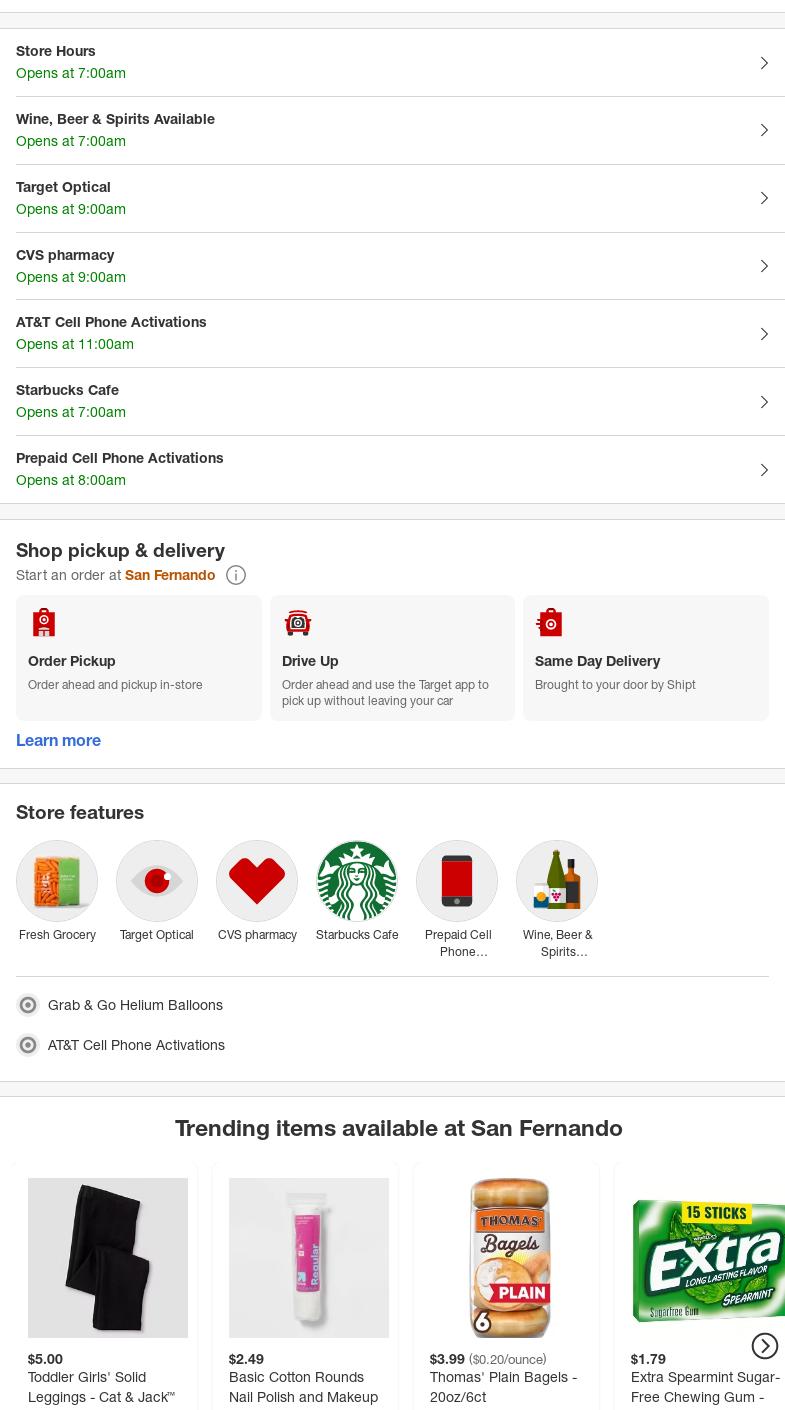
Task: View the Thomas' Bagels product image
Action: pyautogui.click(x=510, y=1258)
